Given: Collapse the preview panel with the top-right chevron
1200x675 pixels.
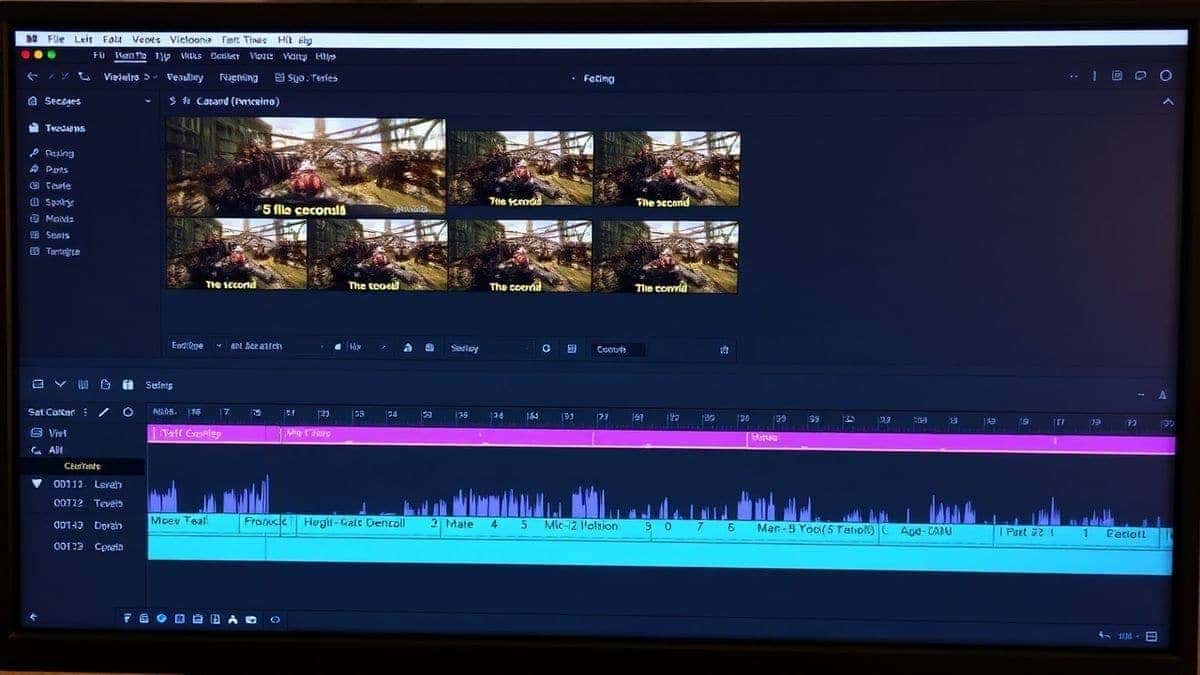Looking at the screenshot, I should click(1166, 102).
